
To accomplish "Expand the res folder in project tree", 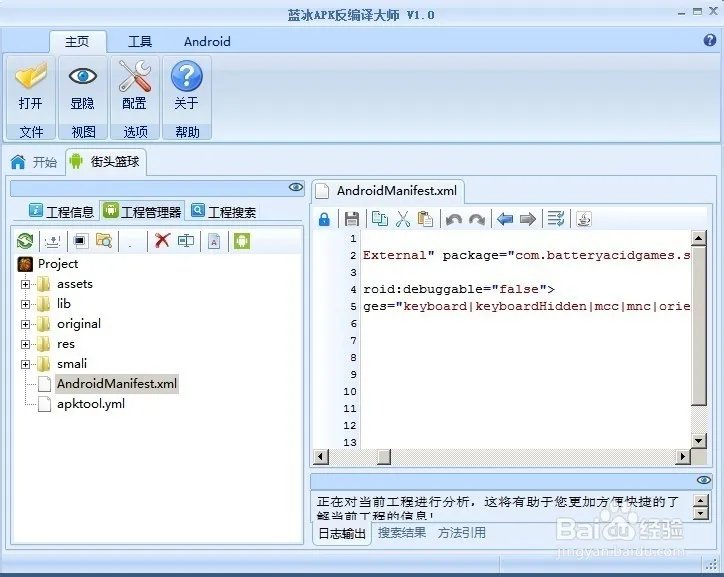I will click(x=26, y=344).
